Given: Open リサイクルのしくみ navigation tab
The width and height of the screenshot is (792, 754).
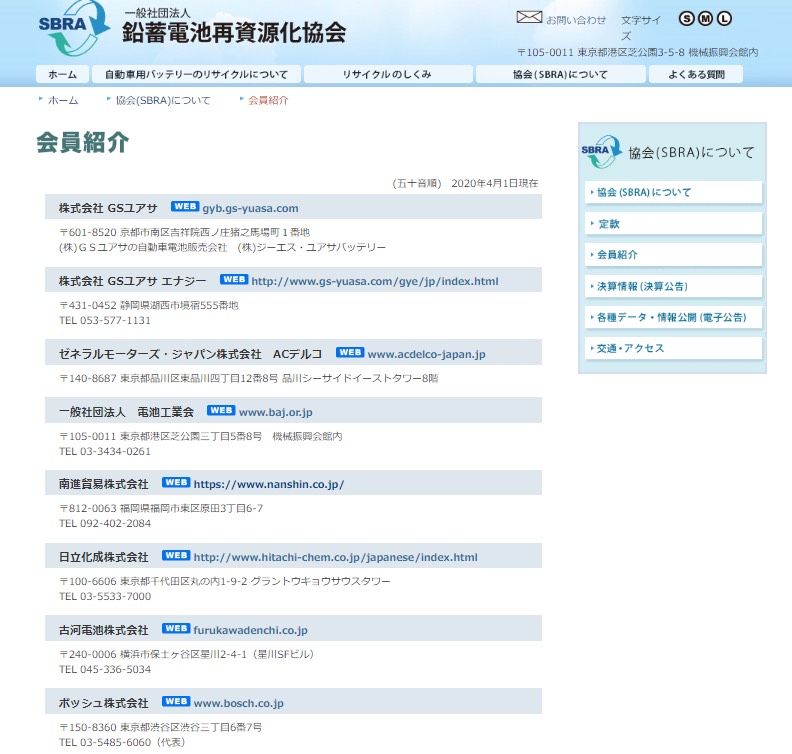Looking at the screenshot, I should [x=387, y=74].
